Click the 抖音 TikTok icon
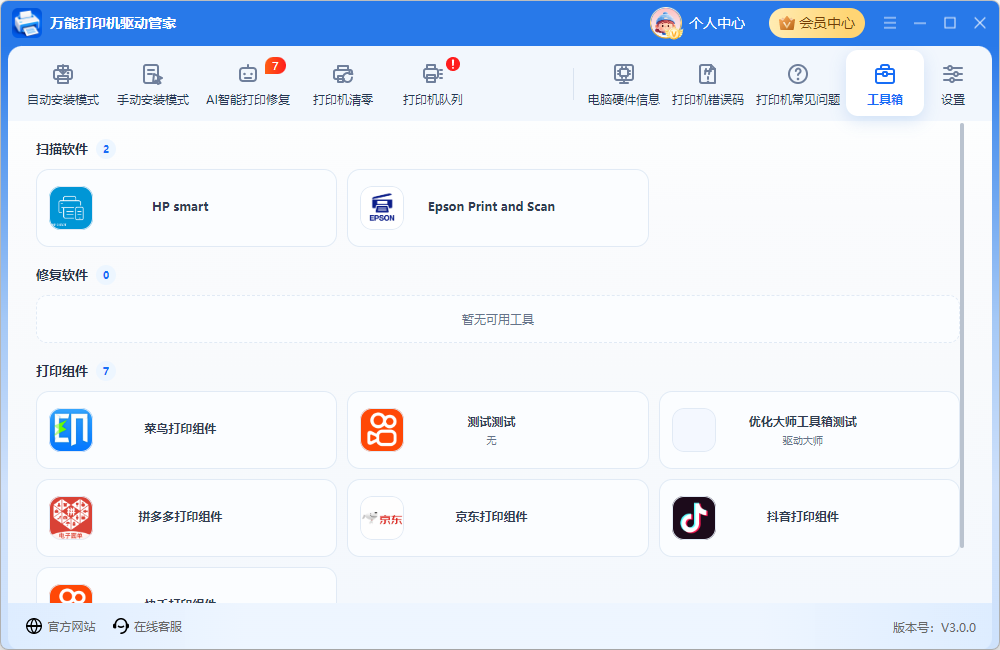Viewport: 1000px width, 650px height. (x=694, y=518)
